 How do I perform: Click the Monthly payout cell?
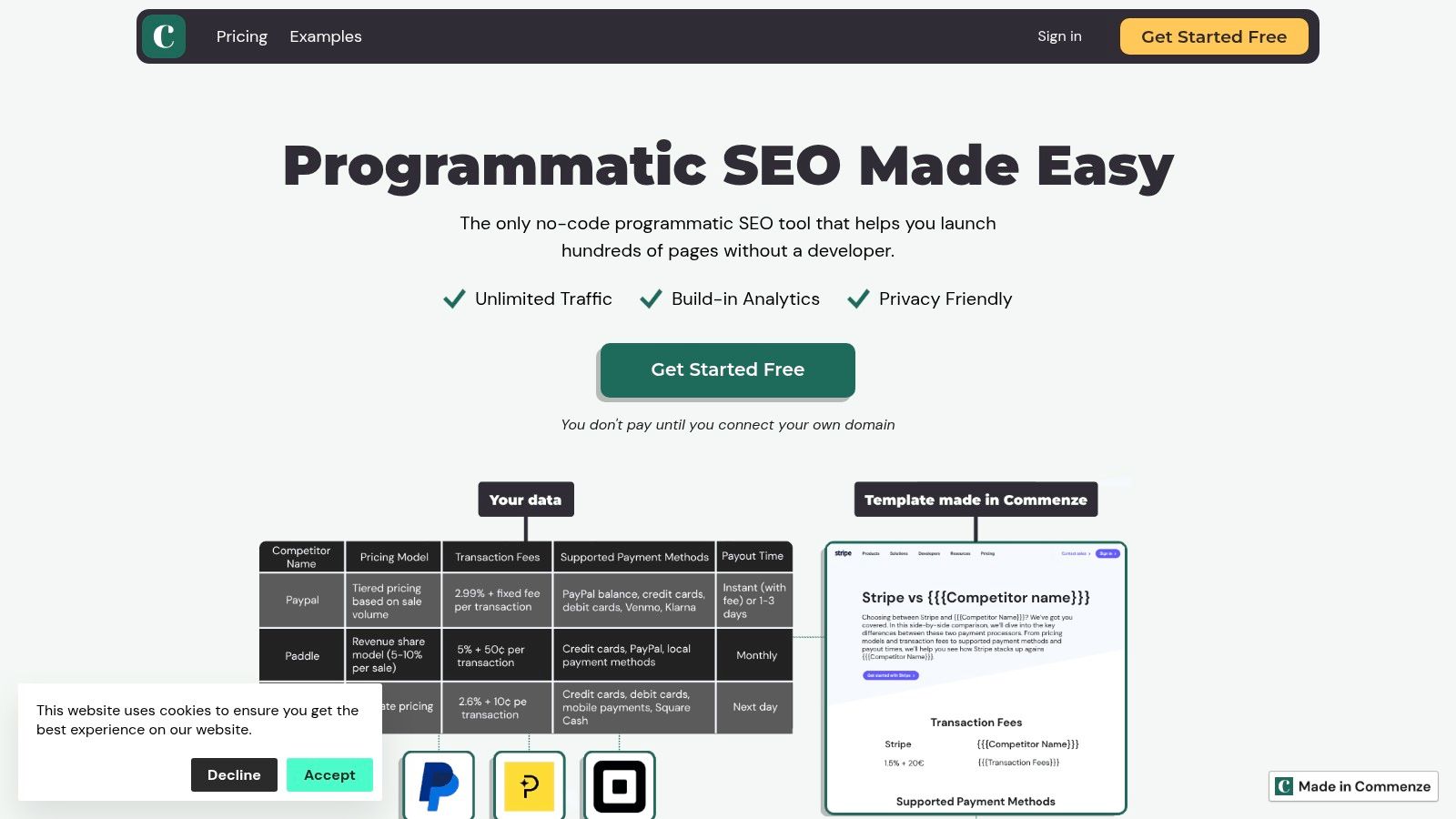pos(754,655)
